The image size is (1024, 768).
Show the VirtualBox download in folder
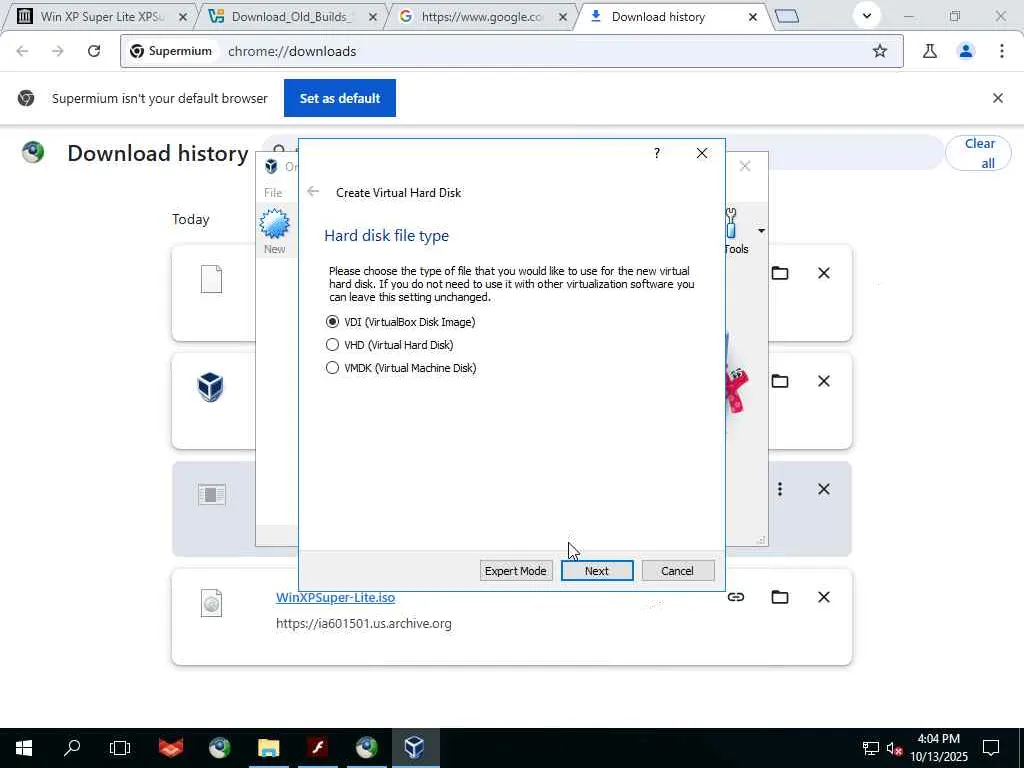click(x=780, y=381)
